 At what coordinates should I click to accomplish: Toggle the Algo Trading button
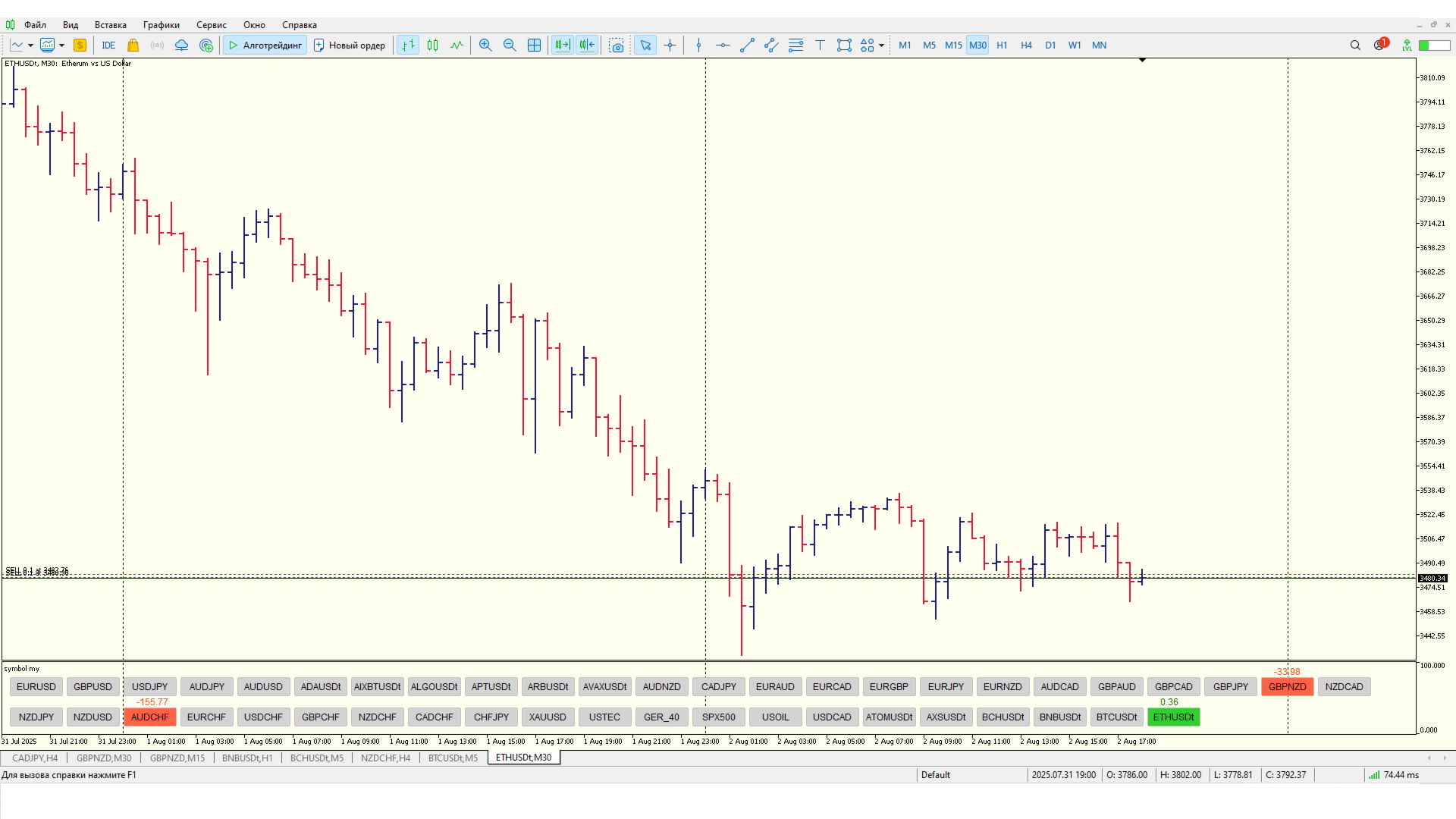tap(265, 45)
